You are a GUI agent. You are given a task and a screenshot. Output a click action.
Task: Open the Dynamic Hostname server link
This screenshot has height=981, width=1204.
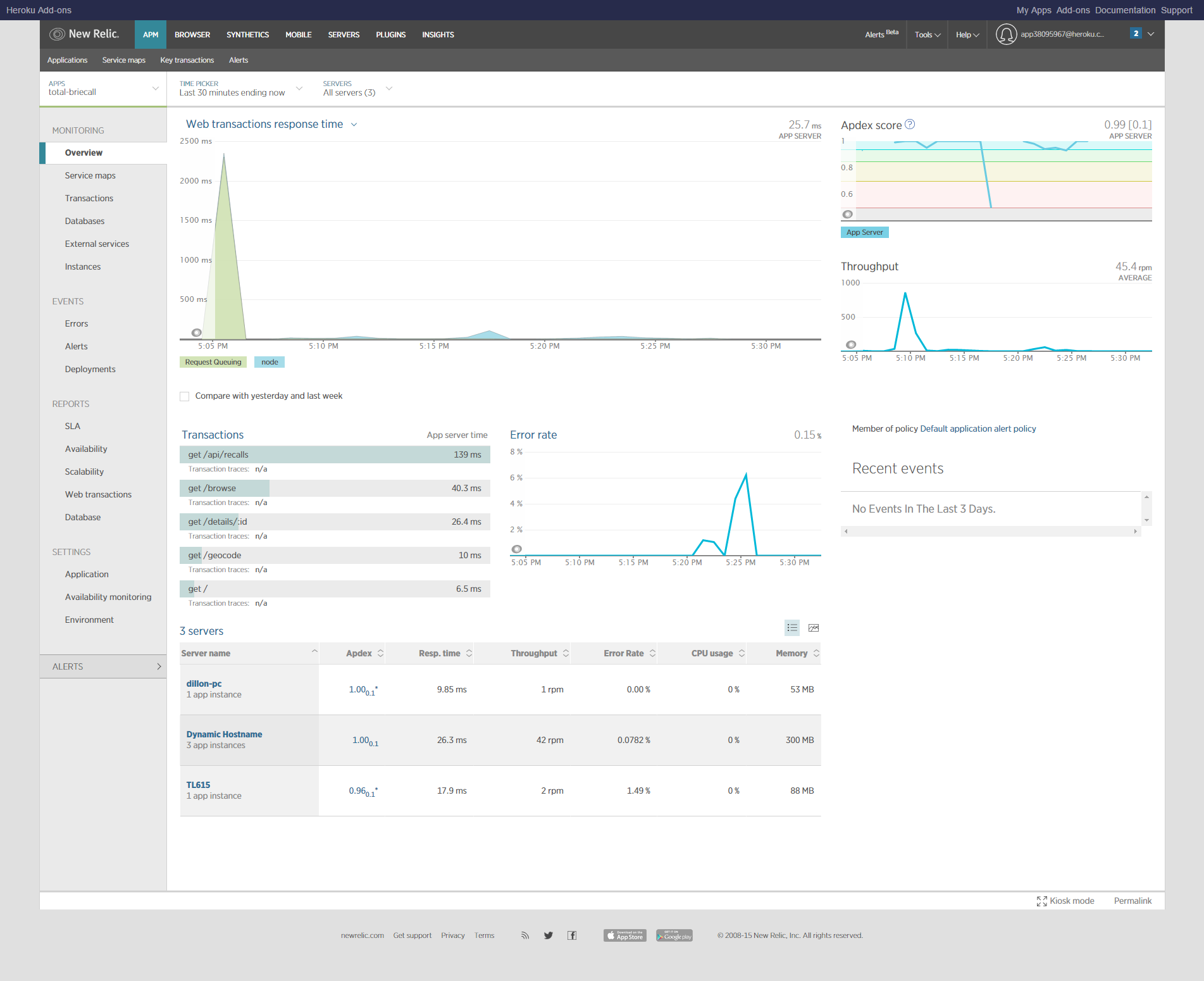(224, 734)
